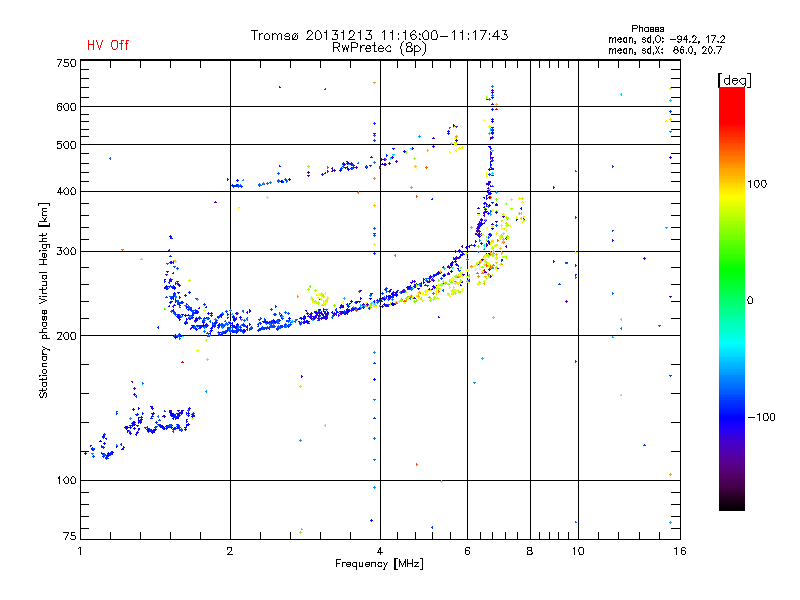The height and width of the screenshot is (600, 800).
Task: Click the subtitle "RwPretec (8p)"
Action: coord(379,48)
